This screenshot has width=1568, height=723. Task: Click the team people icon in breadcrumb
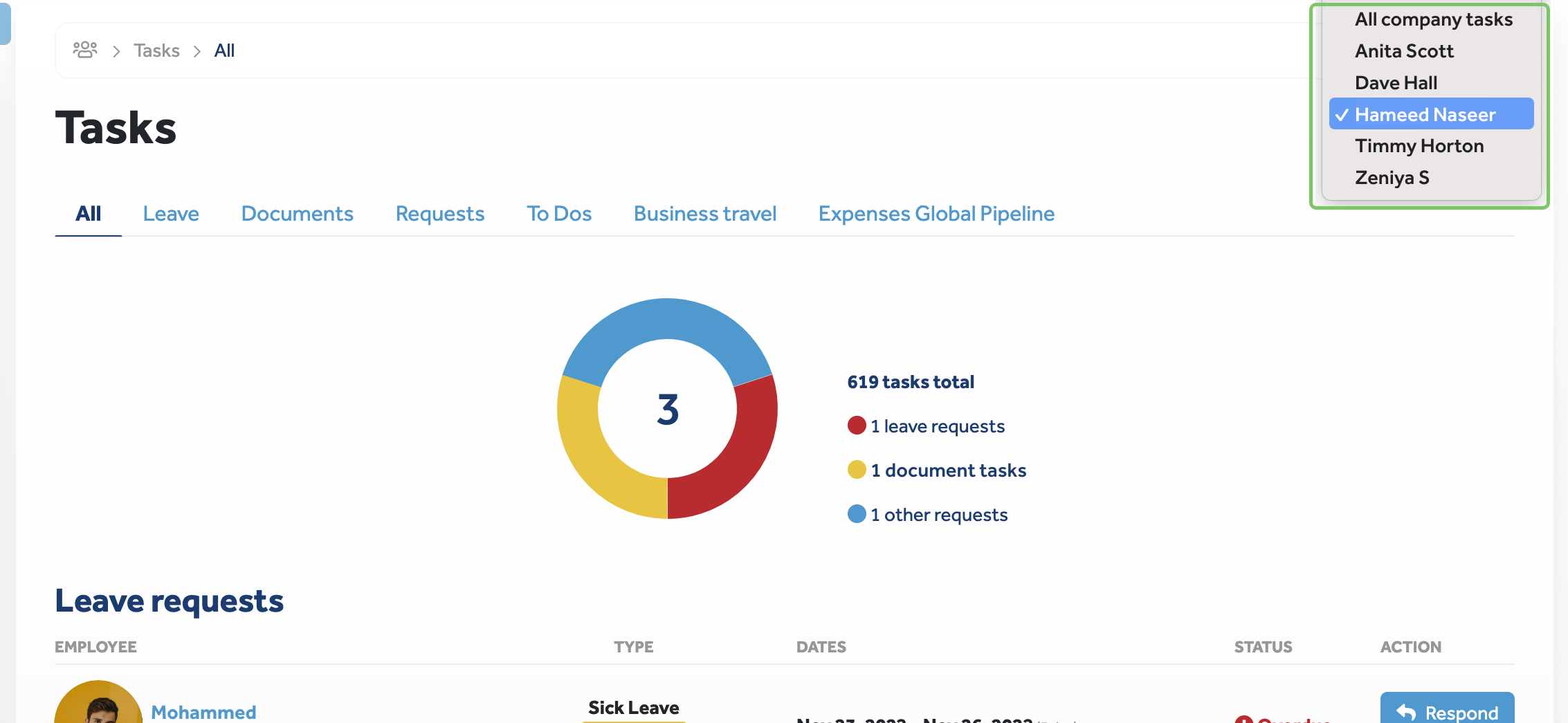coord(85,50)
